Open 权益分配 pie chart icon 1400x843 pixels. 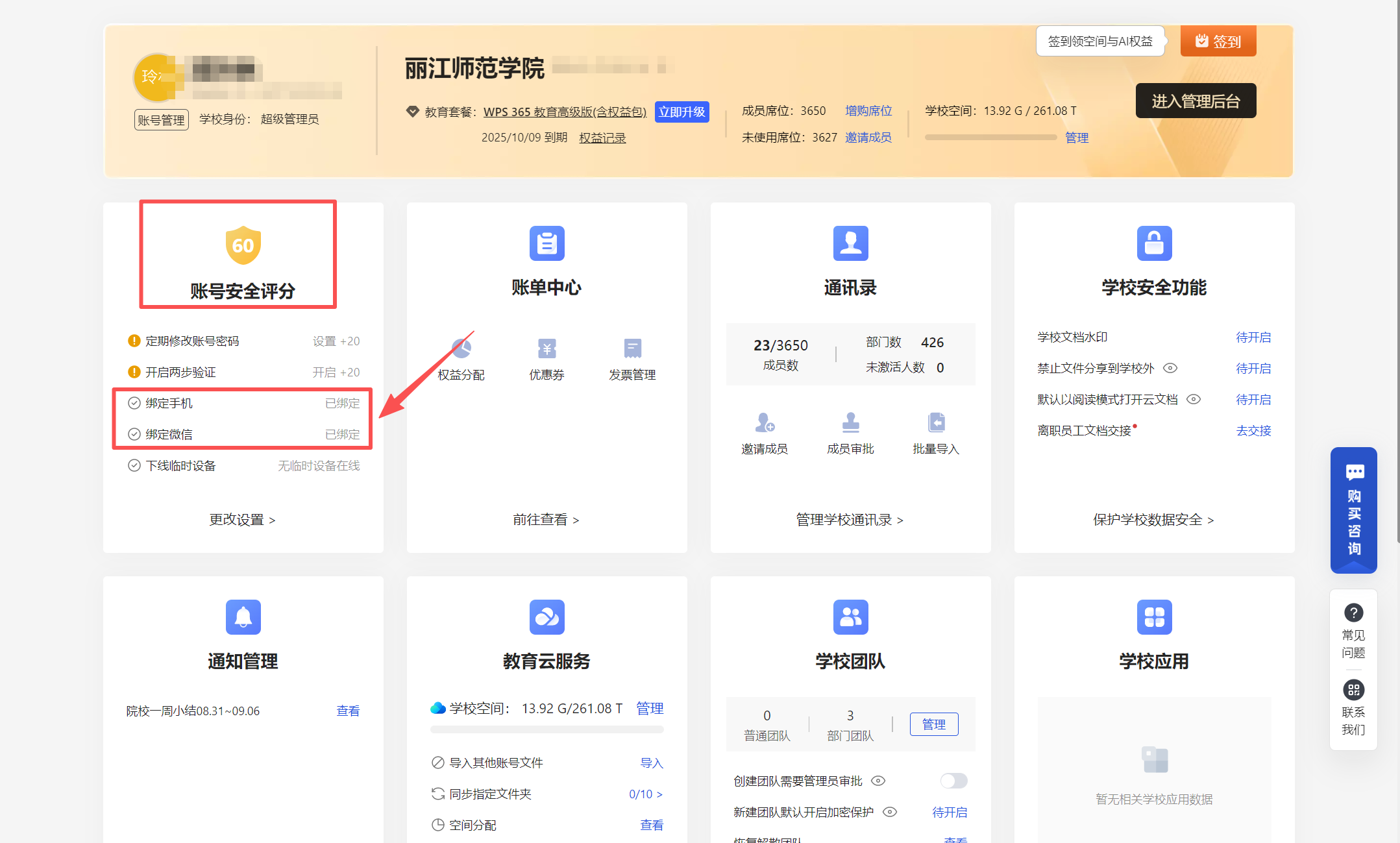[461, 348]
